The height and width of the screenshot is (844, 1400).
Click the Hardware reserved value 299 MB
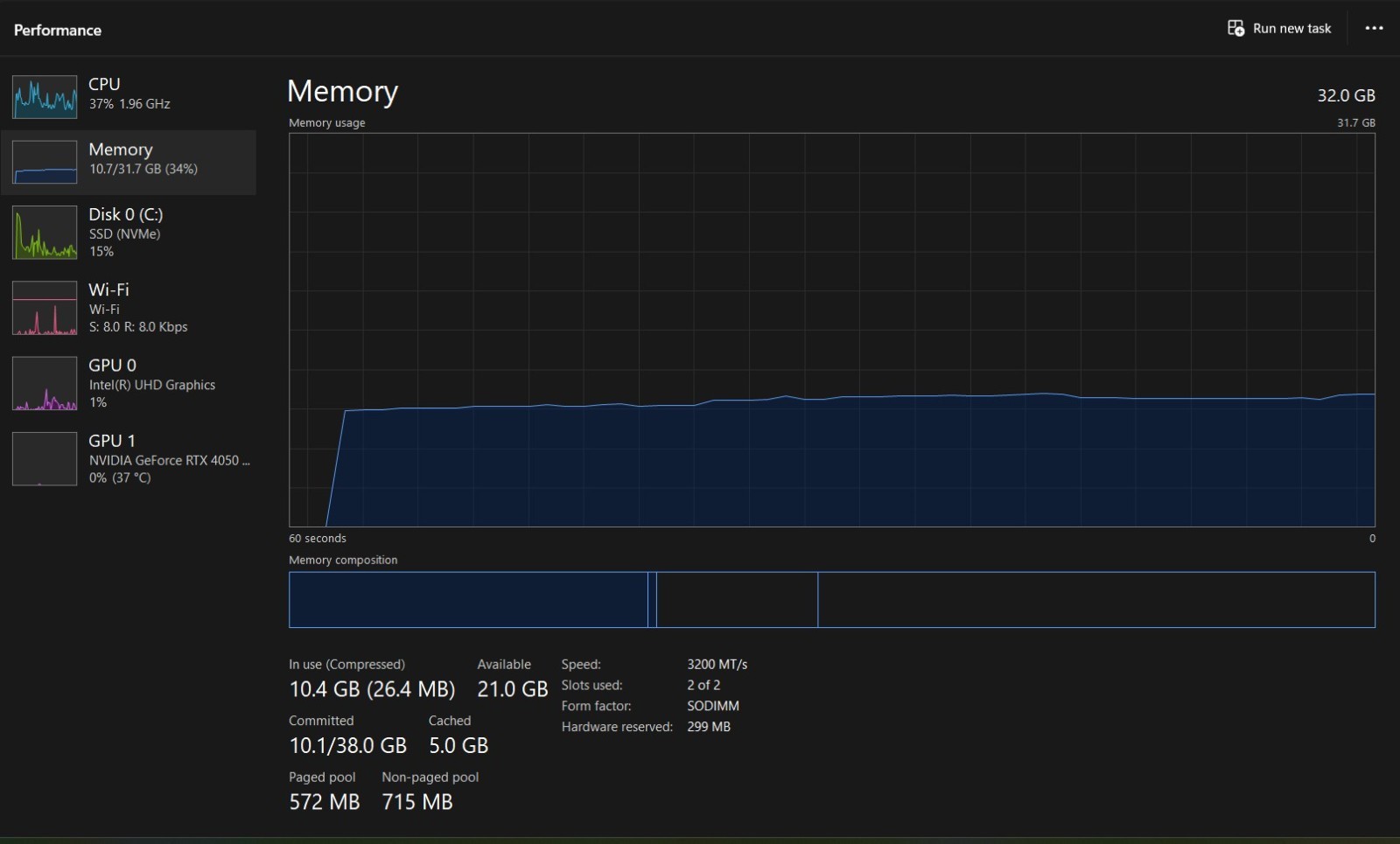pos(709,727)
